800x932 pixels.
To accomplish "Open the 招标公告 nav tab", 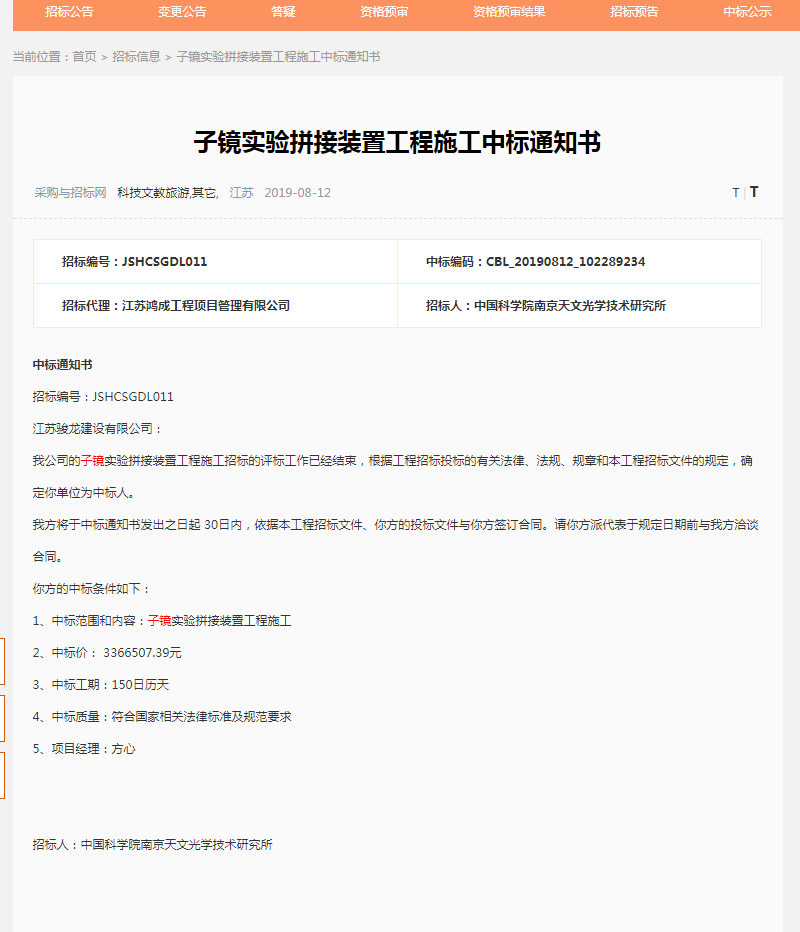I will [x=70, y=12].
